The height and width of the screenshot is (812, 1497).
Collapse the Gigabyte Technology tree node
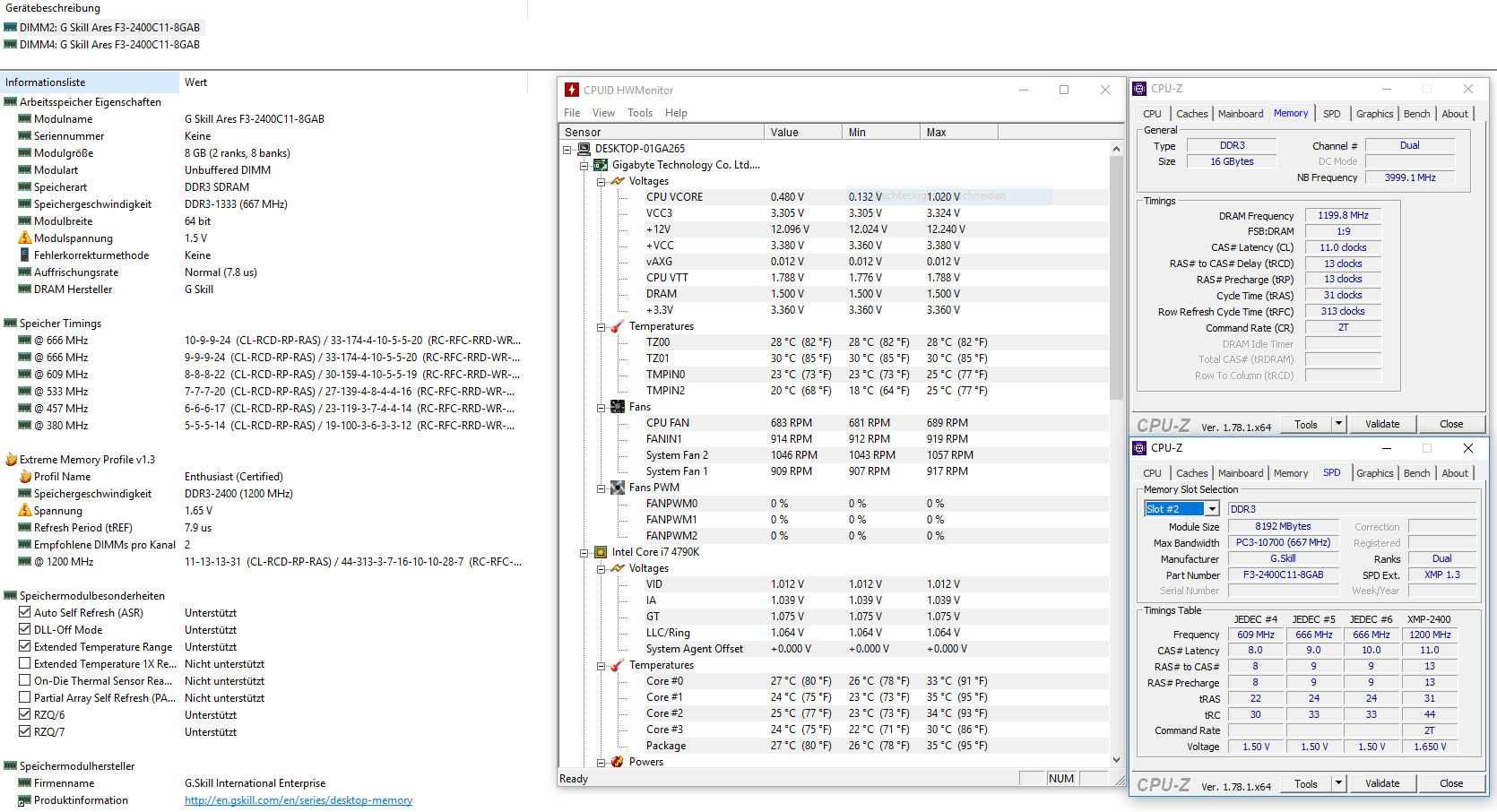point(584,166)
